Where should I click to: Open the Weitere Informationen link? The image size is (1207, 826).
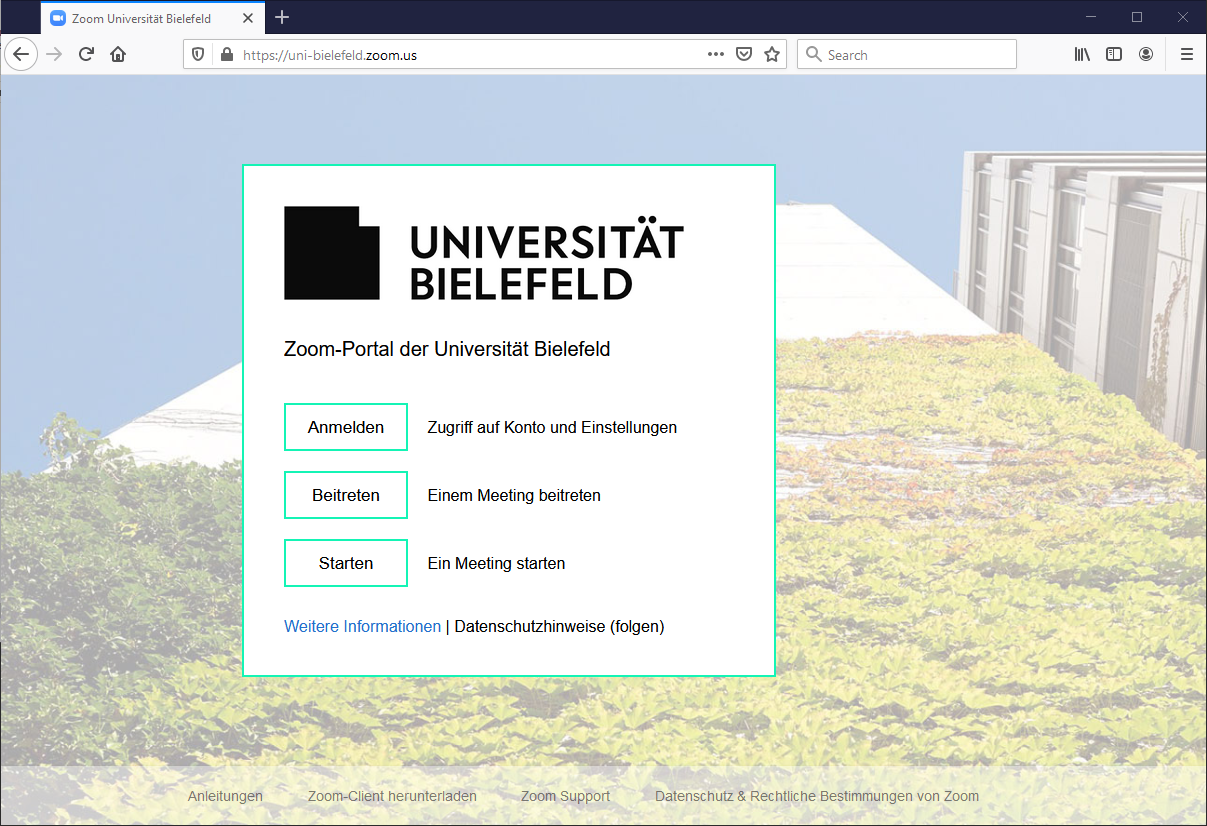362,626
